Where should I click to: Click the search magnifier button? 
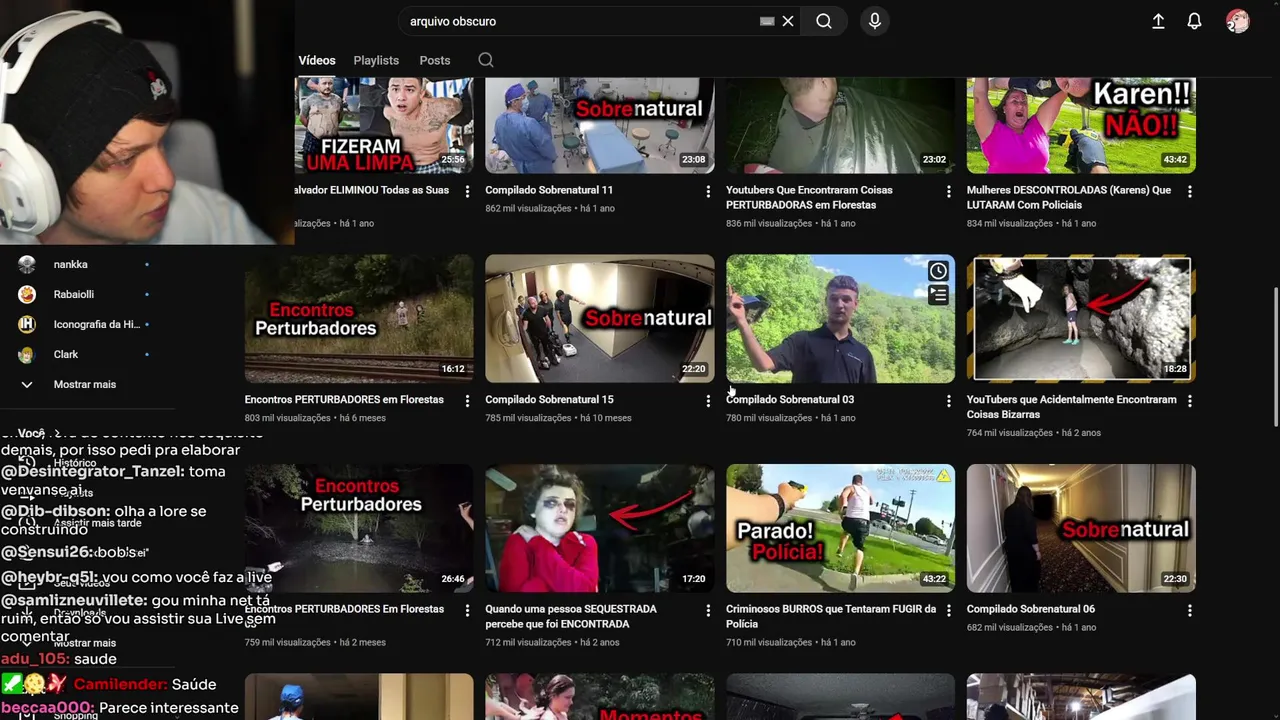point(824,21)
